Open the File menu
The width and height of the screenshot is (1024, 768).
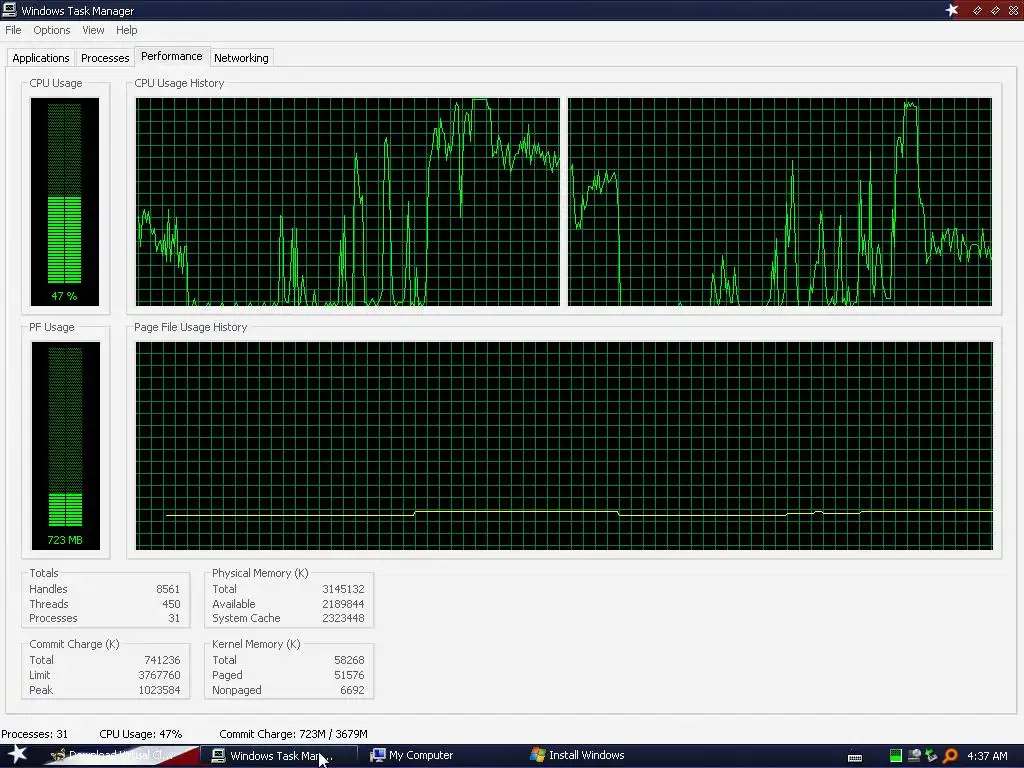(x=13, y=30)
